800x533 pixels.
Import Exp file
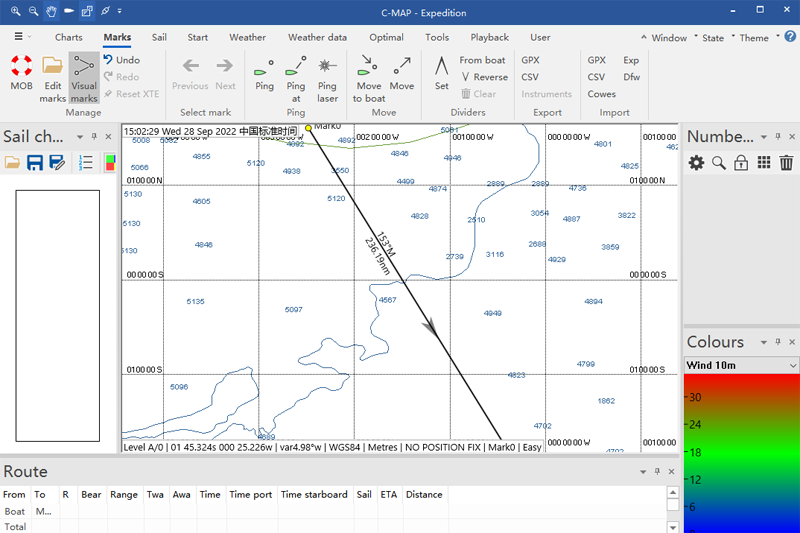[631, 60]
